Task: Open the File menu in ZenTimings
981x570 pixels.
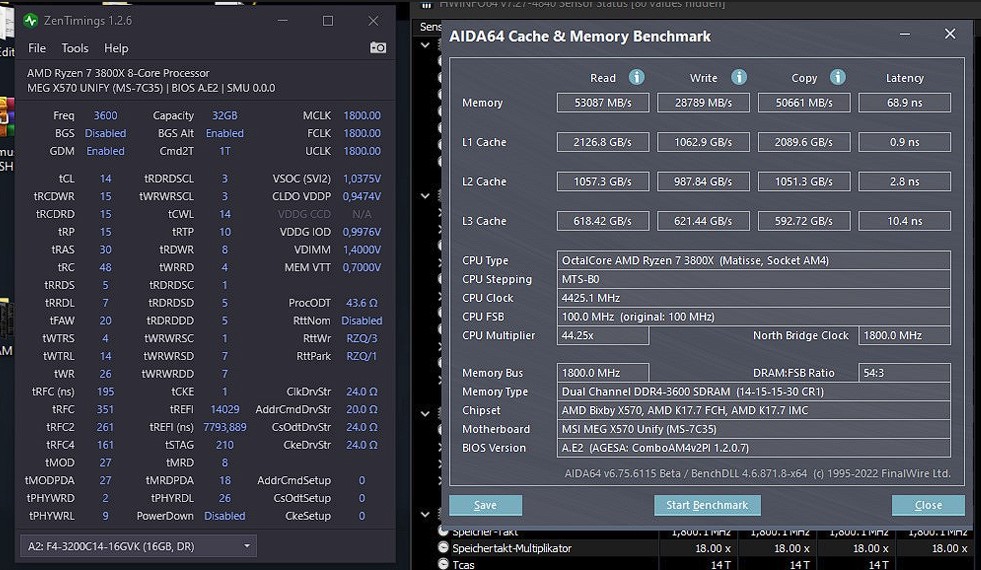Action: 37,48
